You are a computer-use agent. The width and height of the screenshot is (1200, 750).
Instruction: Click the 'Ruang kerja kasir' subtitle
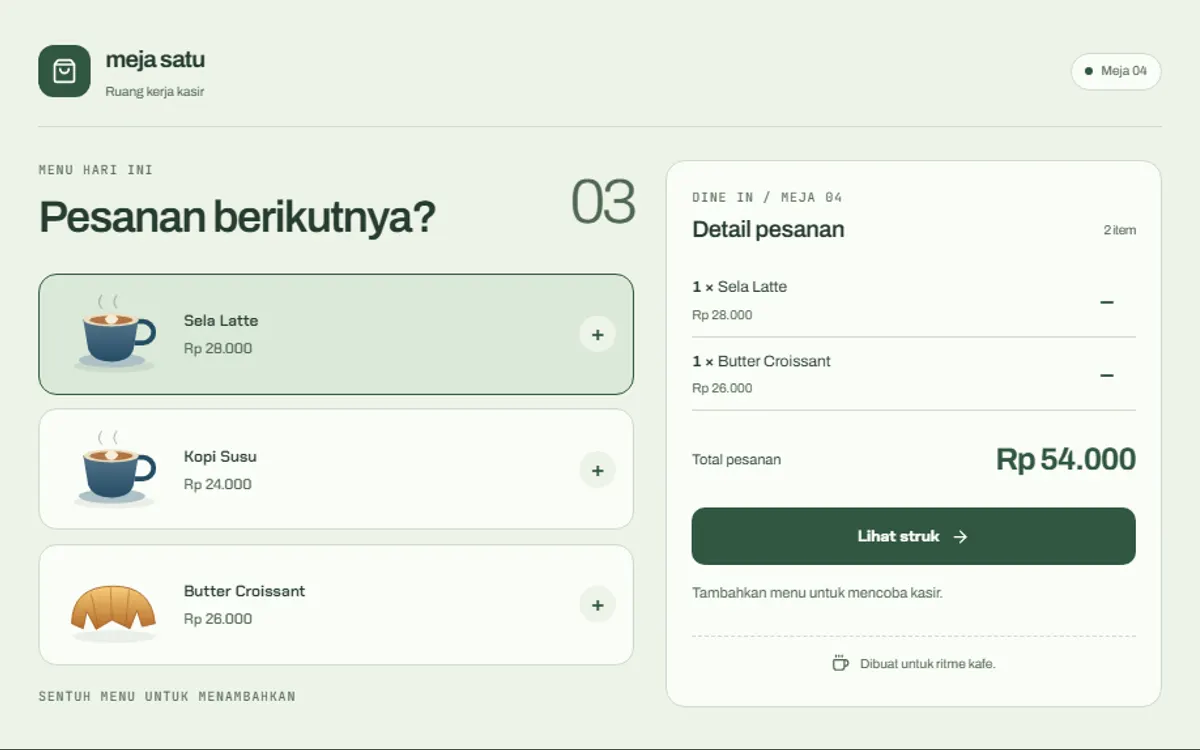[155, 92]
